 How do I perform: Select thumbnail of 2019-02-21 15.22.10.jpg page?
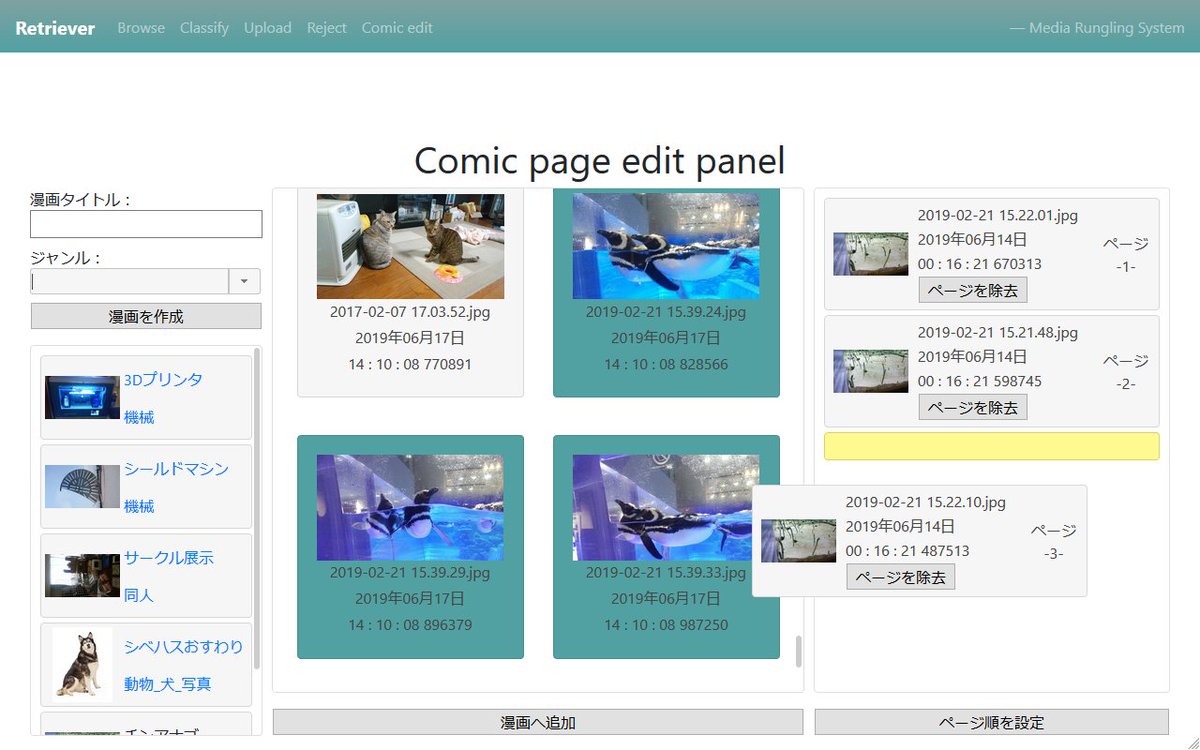(799, 541)
